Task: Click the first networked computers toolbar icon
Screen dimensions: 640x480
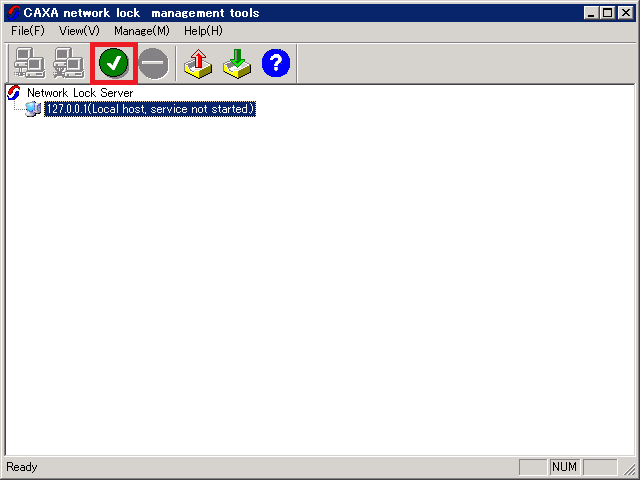Action: (29, 64)
